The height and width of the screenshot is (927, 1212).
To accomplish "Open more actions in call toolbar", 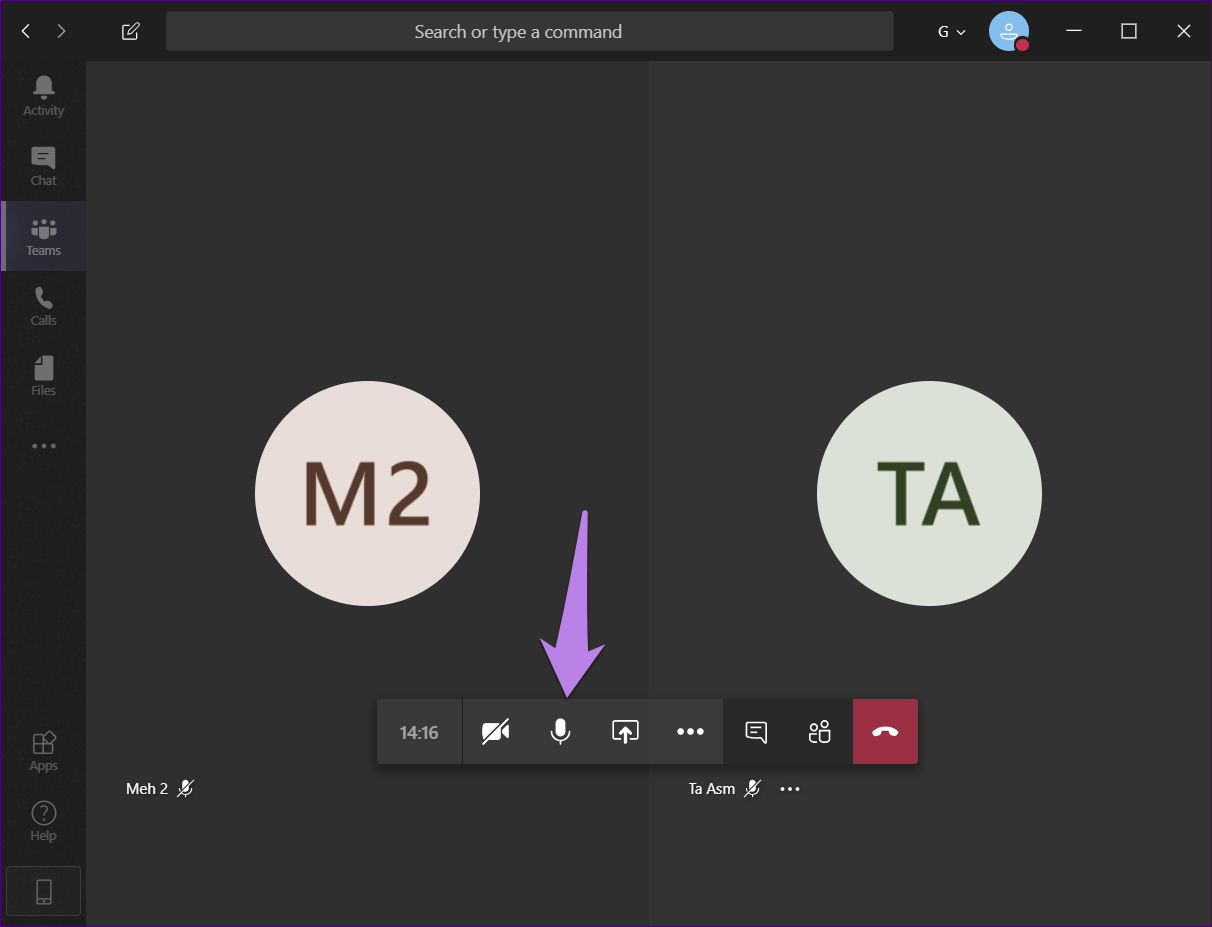I will [690, 732].
